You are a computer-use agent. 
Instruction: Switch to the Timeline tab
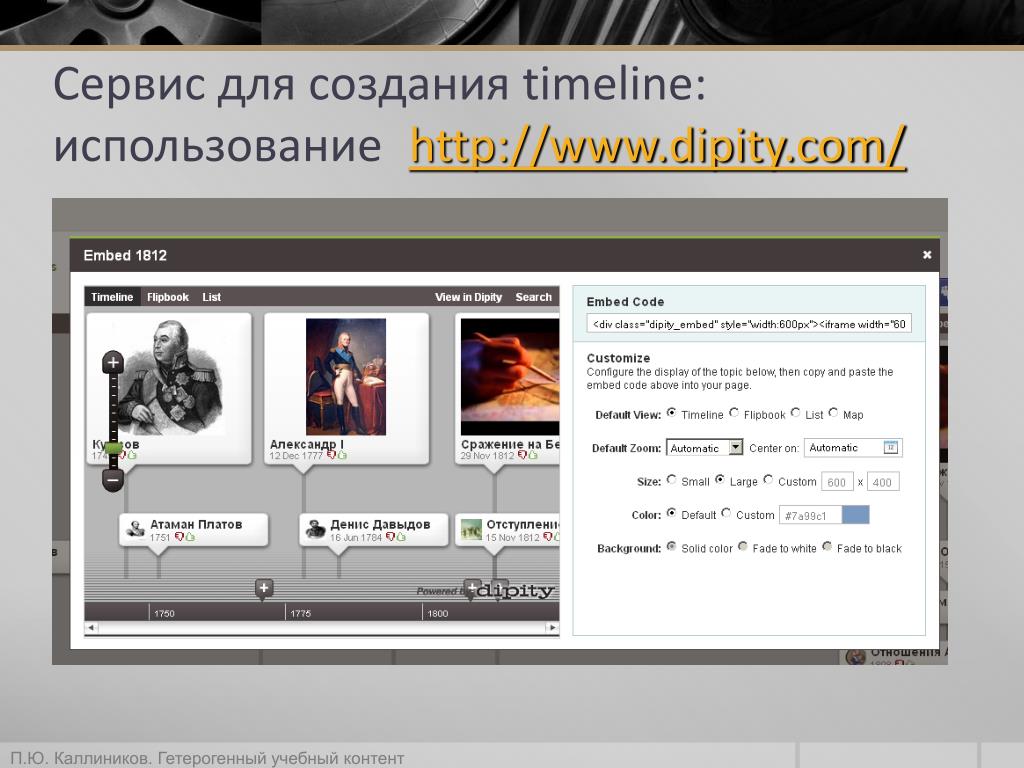pyautogui.click(x=112, y=297)
